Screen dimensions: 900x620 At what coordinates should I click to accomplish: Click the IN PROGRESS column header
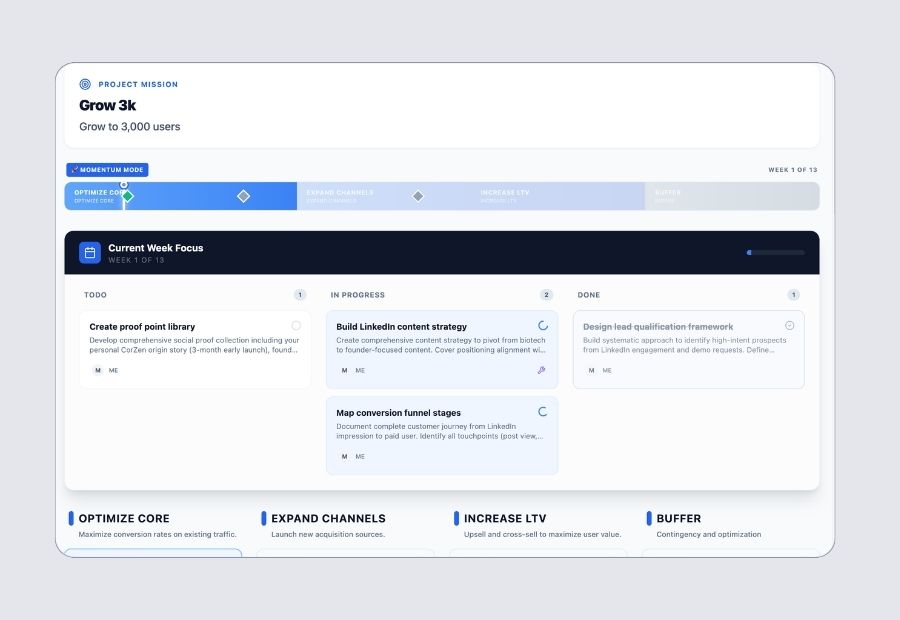tap(358, 295)
